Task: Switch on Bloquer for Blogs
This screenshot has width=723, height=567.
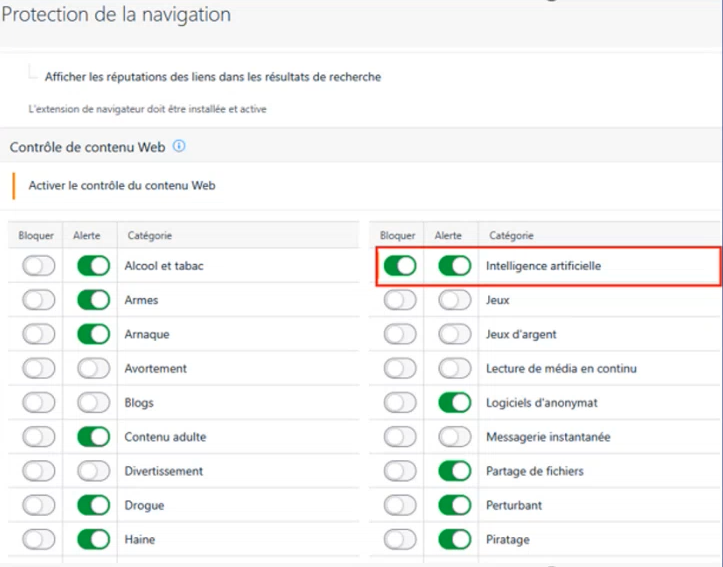Action: (x=39, y=403)
